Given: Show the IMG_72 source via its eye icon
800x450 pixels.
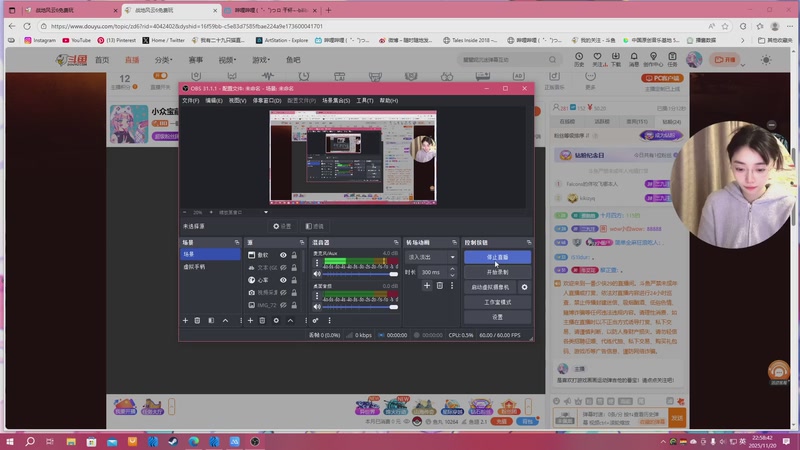Looking at the screenshot, I should pyautogui.click(x=283, y=305).
